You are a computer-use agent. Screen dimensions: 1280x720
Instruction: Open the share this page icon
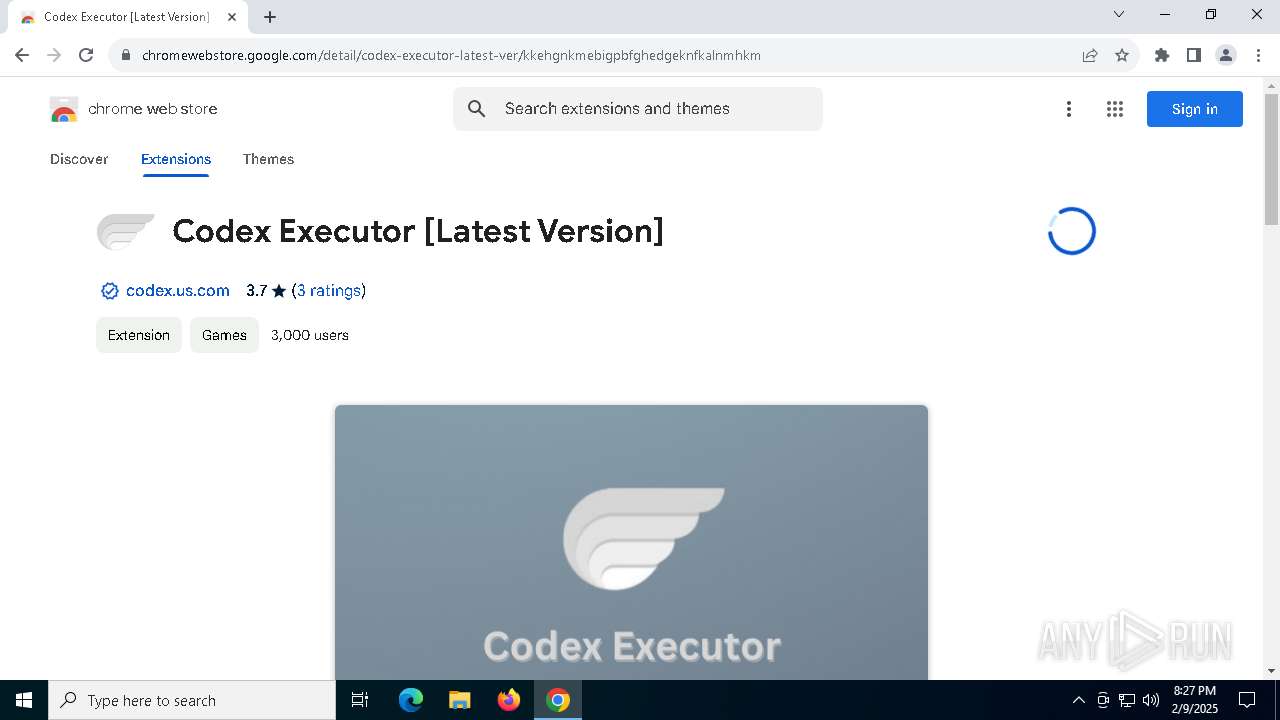[1090, 55]
